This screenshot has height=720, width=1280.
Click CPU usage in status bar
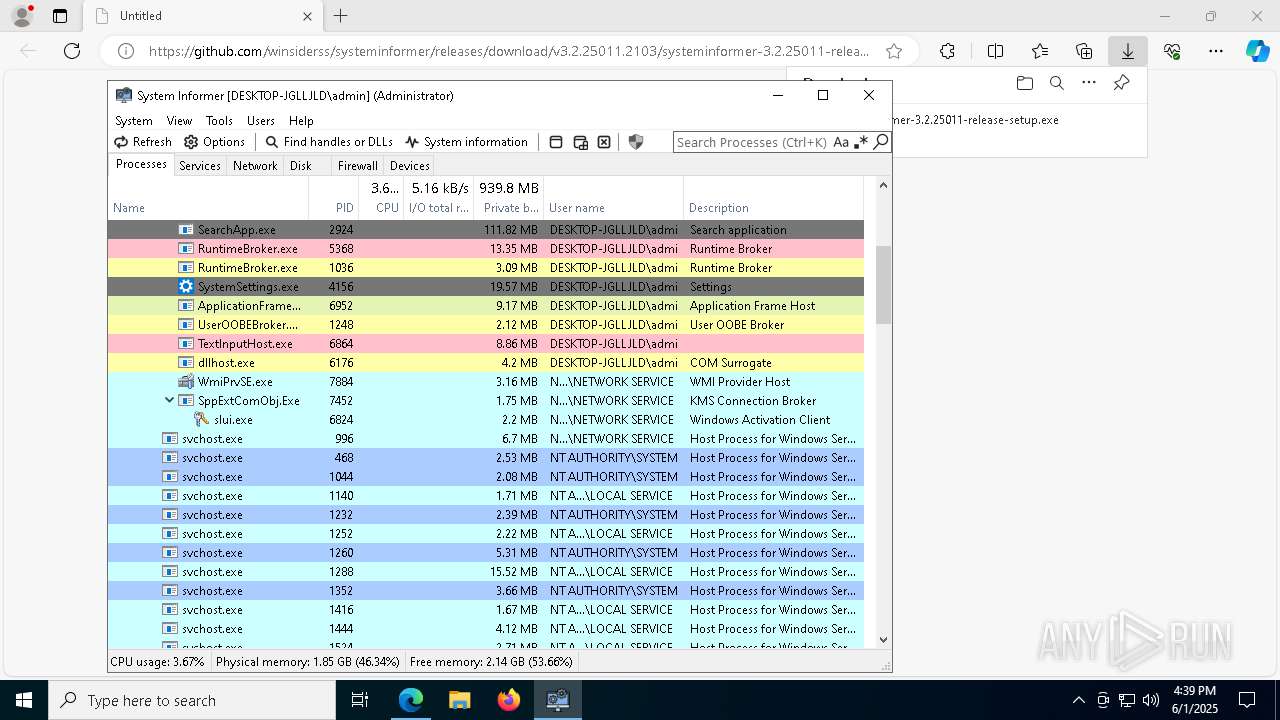tap(157, 662)
